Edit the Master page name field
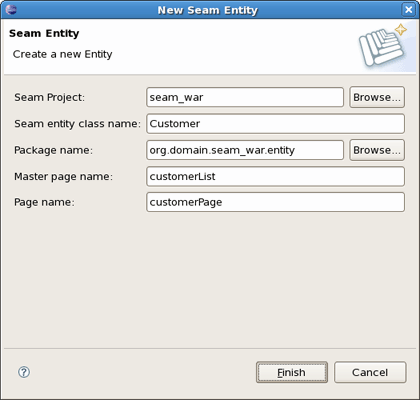 click(276, 176)
